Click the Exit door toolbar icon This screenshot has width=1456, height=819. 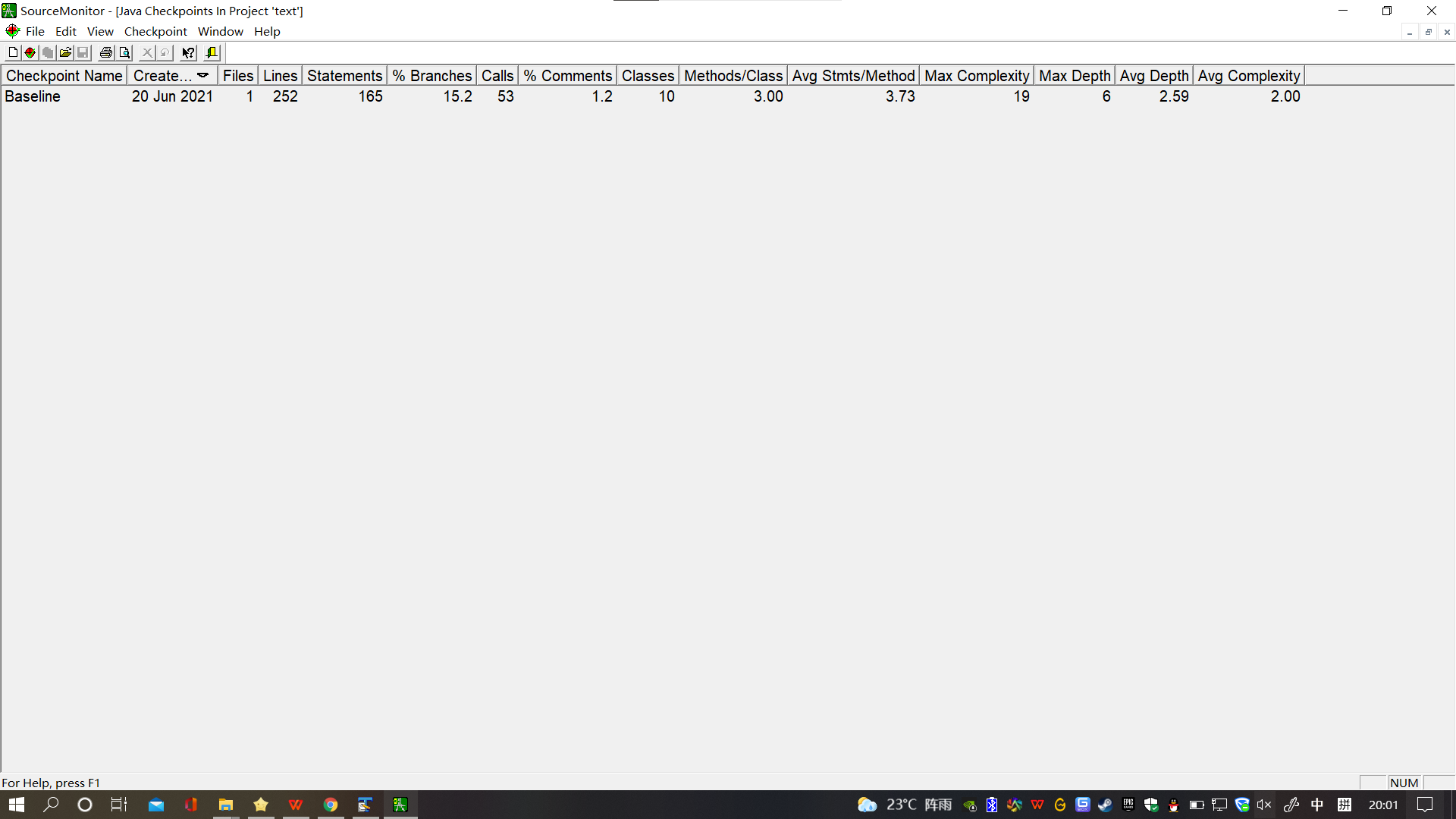(x=212, y=52)
